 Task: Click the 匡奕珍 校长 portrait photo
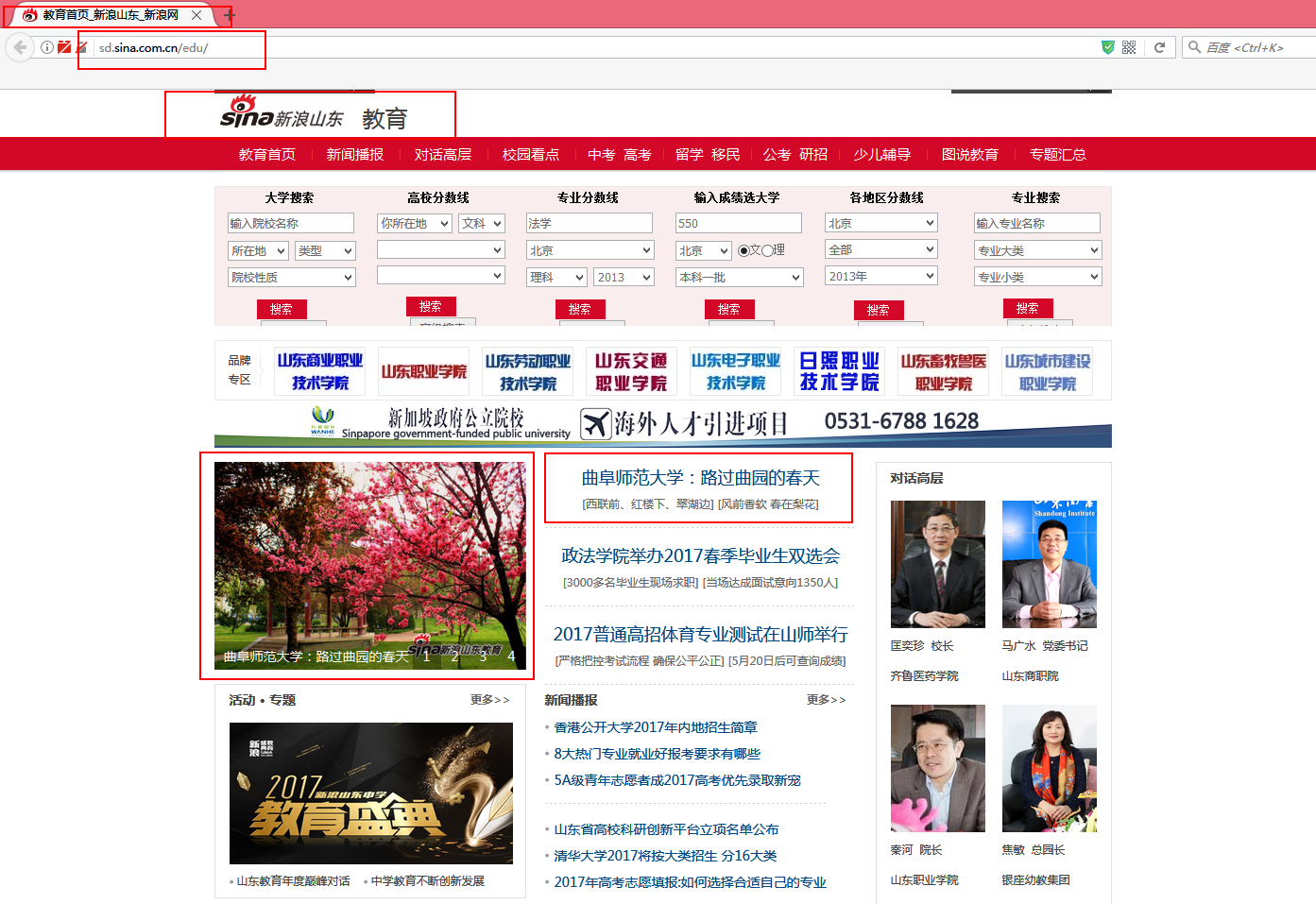pyautogui.click(x=937, y=564)
